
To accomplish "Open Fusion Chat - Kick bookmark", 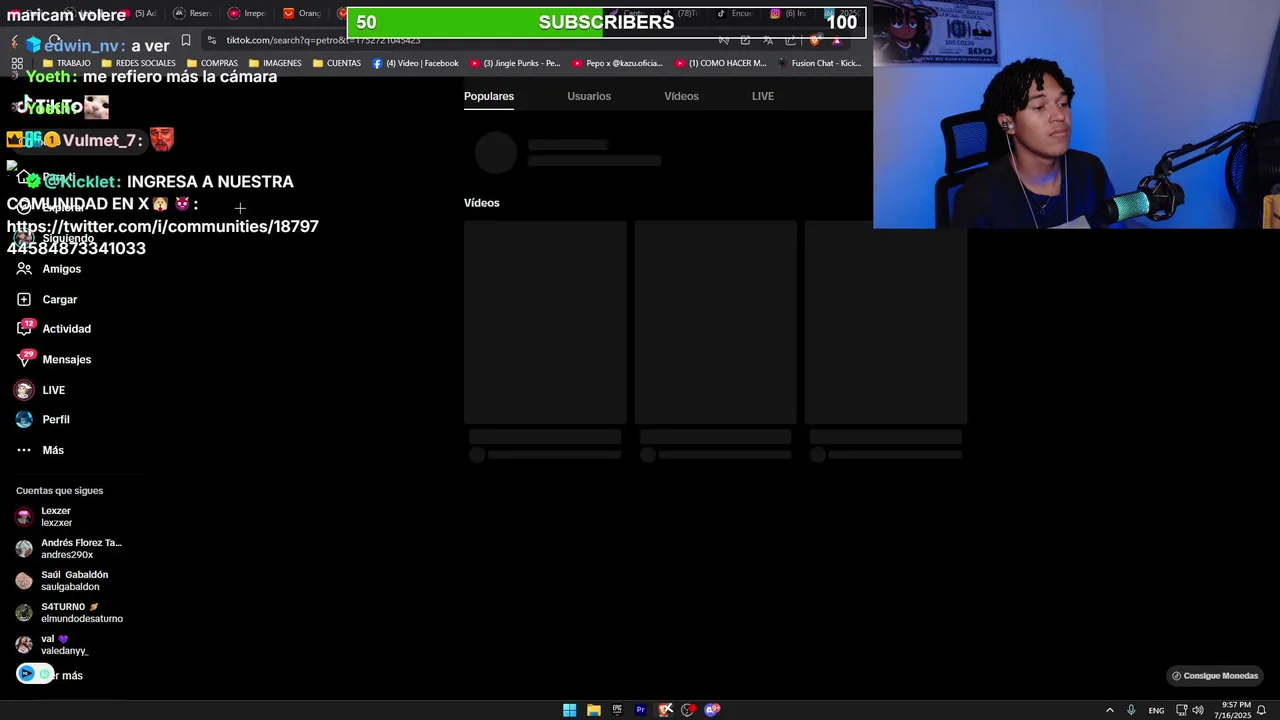I will pos(819,63).
